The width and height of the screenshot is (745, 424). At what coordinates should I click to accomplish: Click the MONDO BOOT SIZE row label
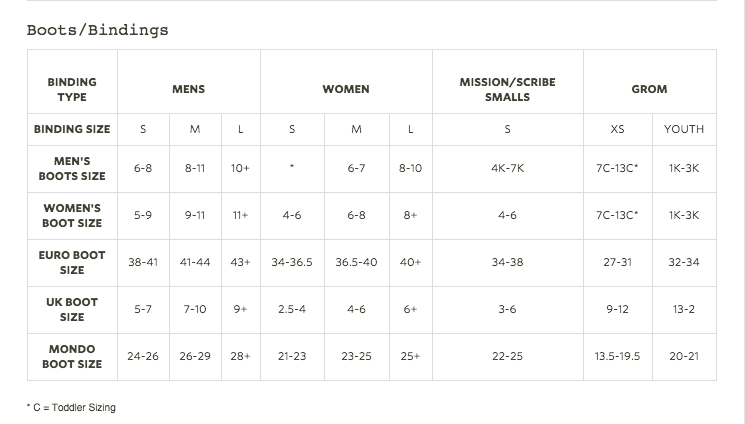point(72,357)
